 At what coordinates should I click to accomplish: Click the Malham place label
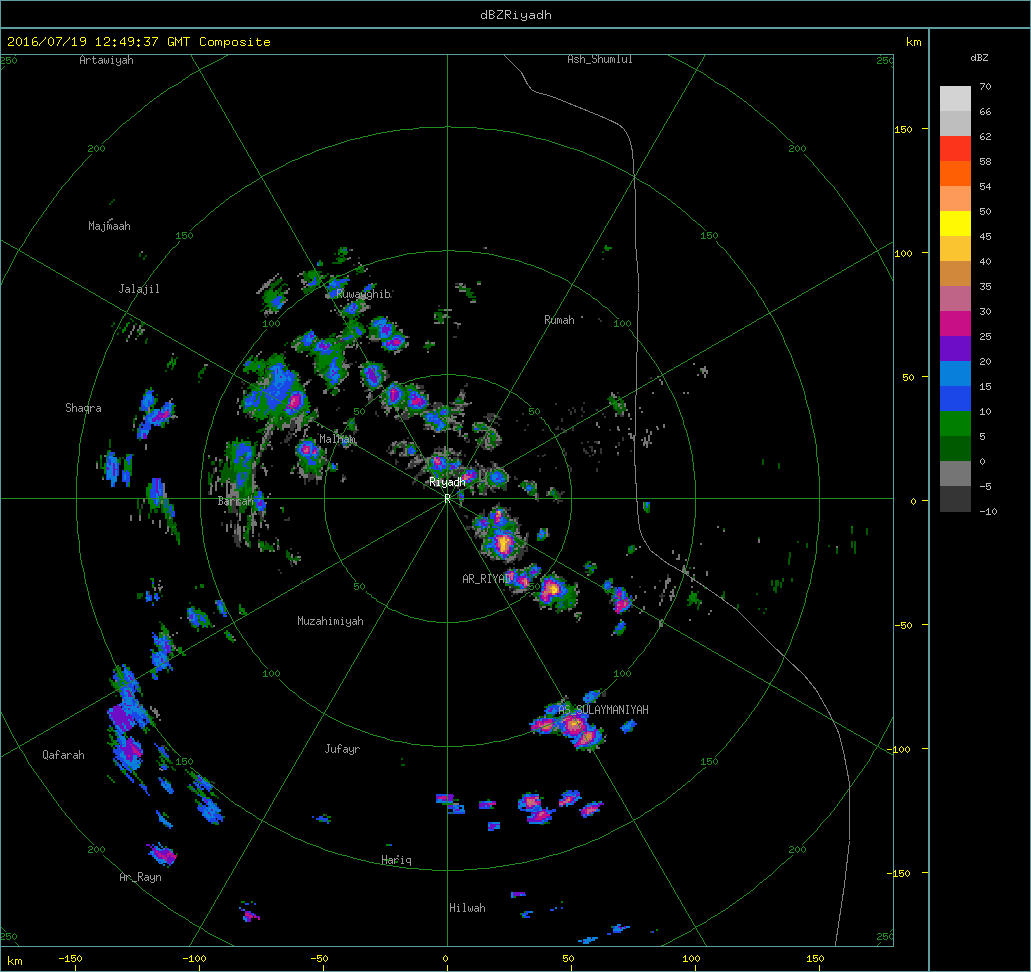(337, 439)
